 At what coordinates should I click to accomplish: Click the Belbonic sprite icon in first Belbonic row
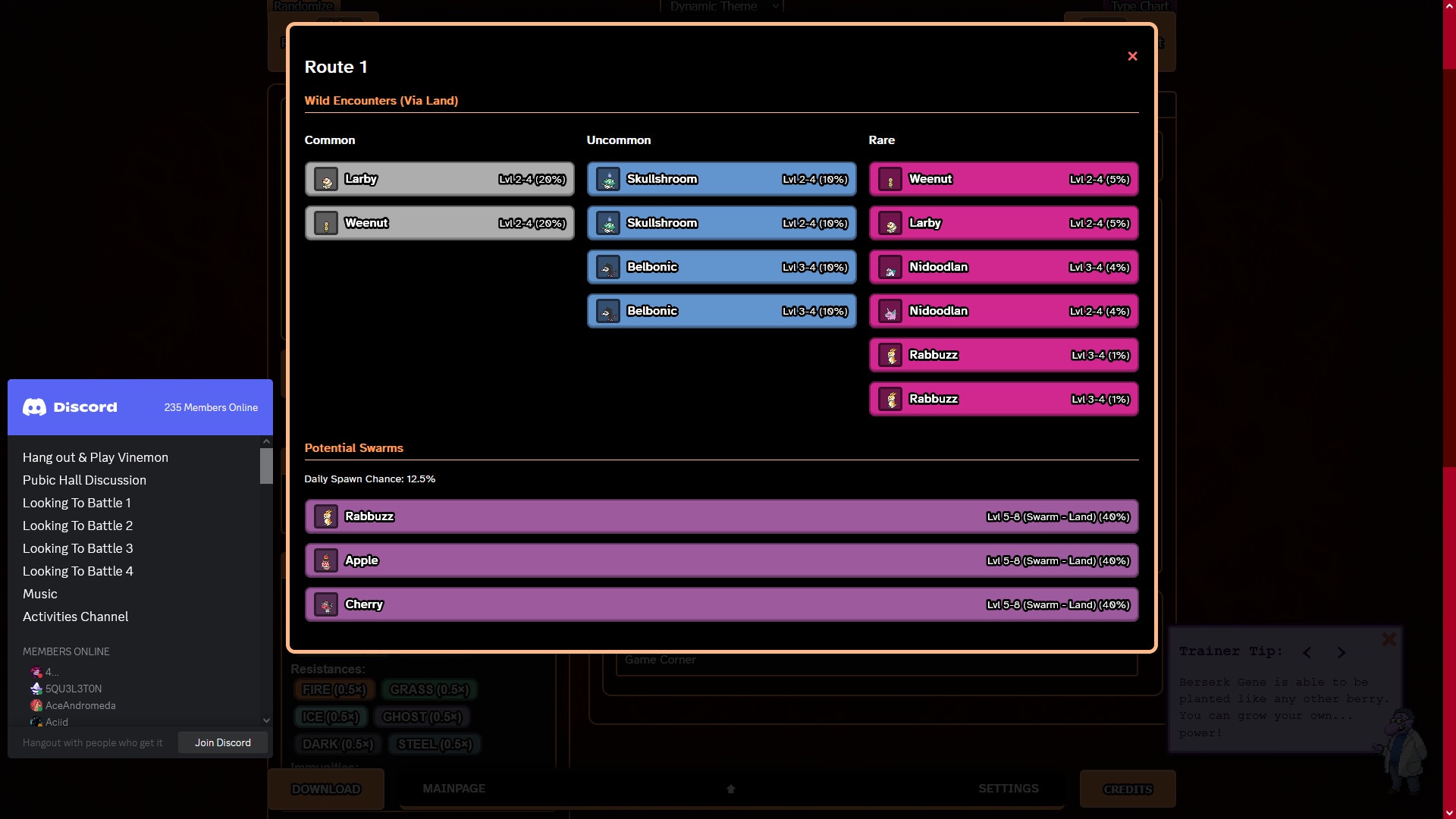pyautogui.click(x=608, y=268)
